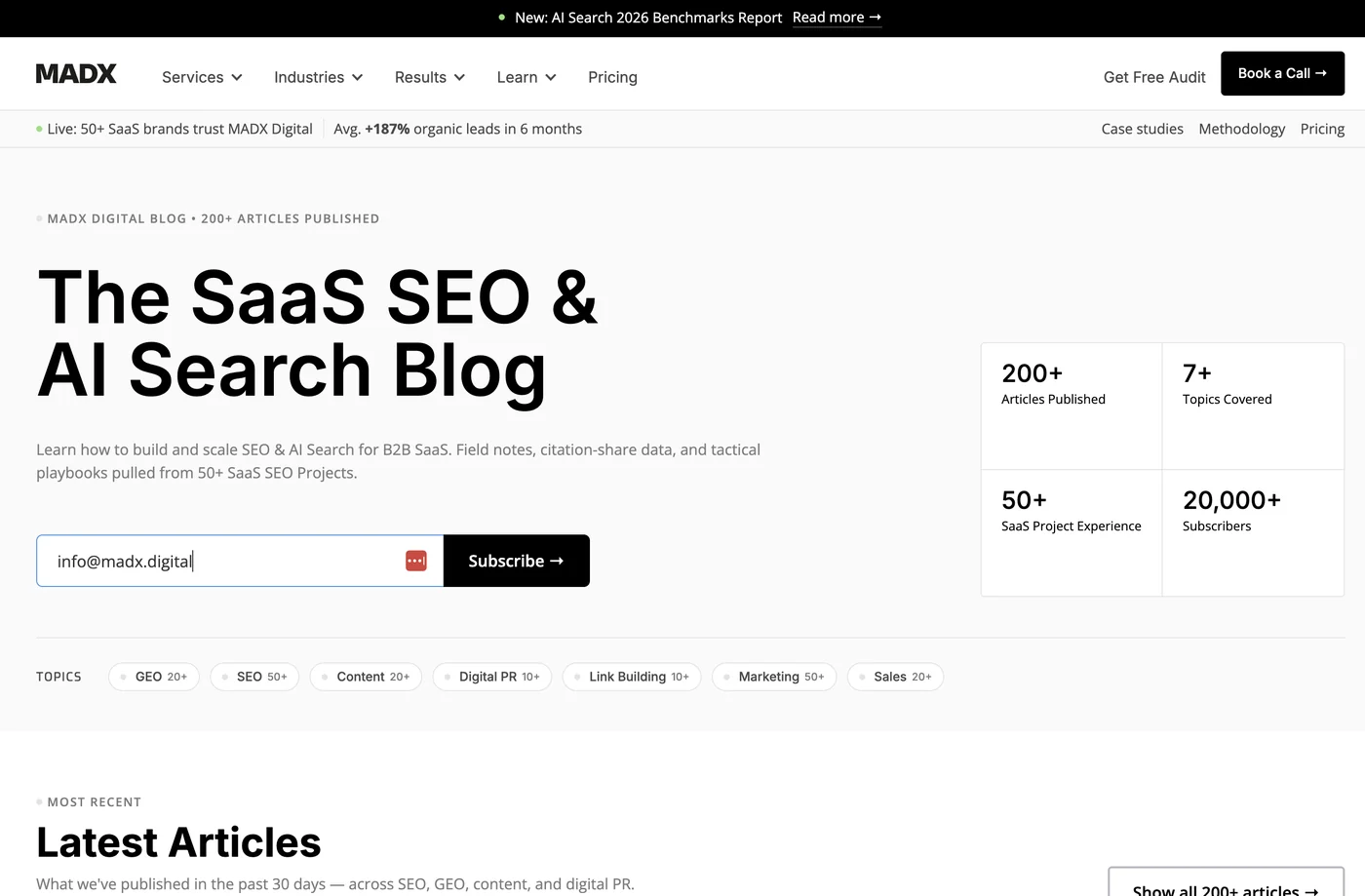Click the email address input field
The image size is (1365, 896).
(x=240, y=561)
